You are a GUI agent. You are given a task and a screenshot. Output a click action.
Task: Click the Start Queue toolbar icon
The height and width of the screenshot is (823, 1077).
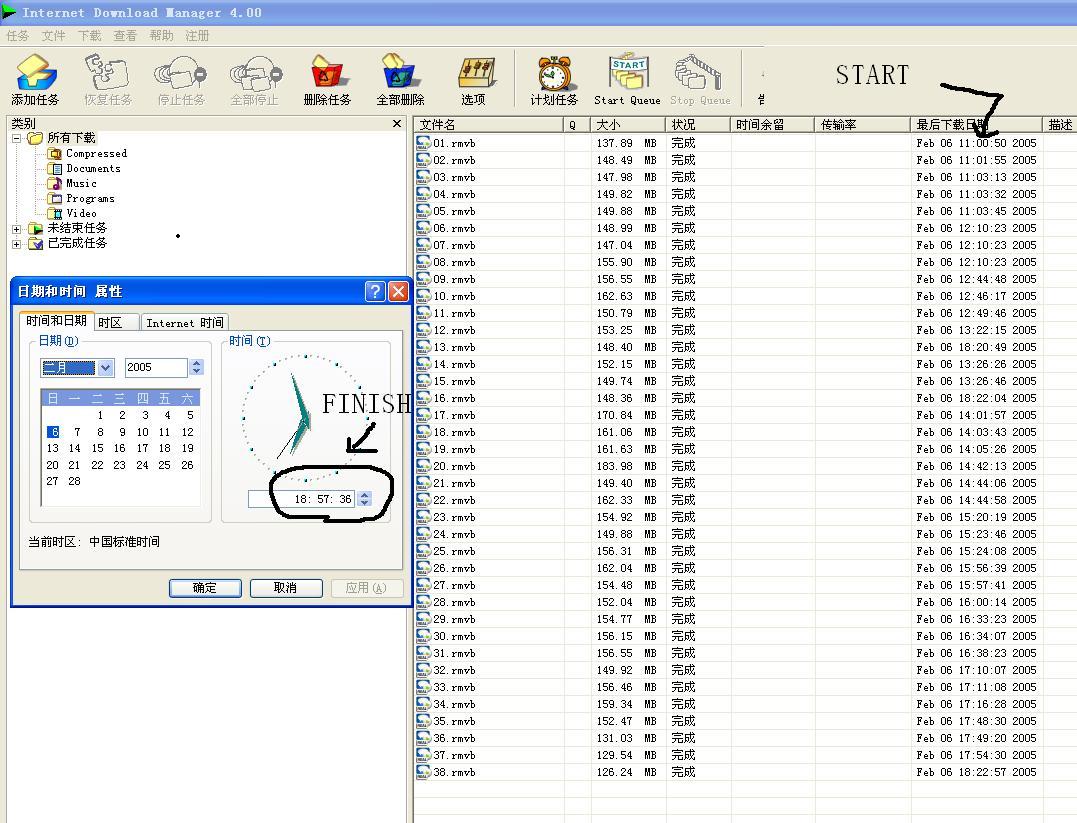(627, 80)
